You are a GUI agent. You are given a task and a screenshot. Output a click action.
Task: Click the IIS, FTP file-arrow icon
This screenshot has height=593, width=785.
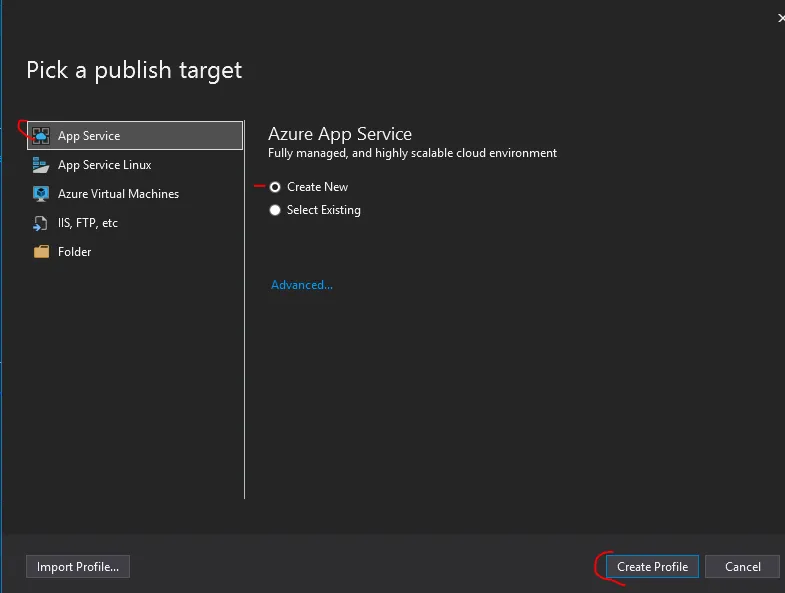pyautogui.click(x=41, y=223)
